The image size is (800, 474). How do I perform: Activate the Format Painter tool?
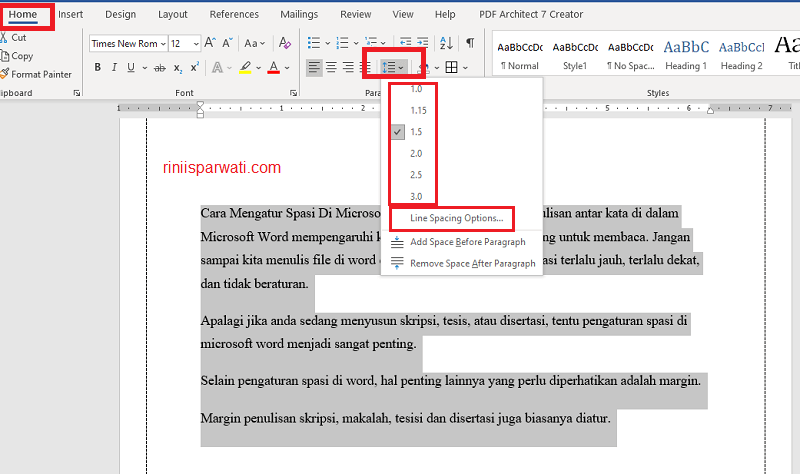click(36, 74)
